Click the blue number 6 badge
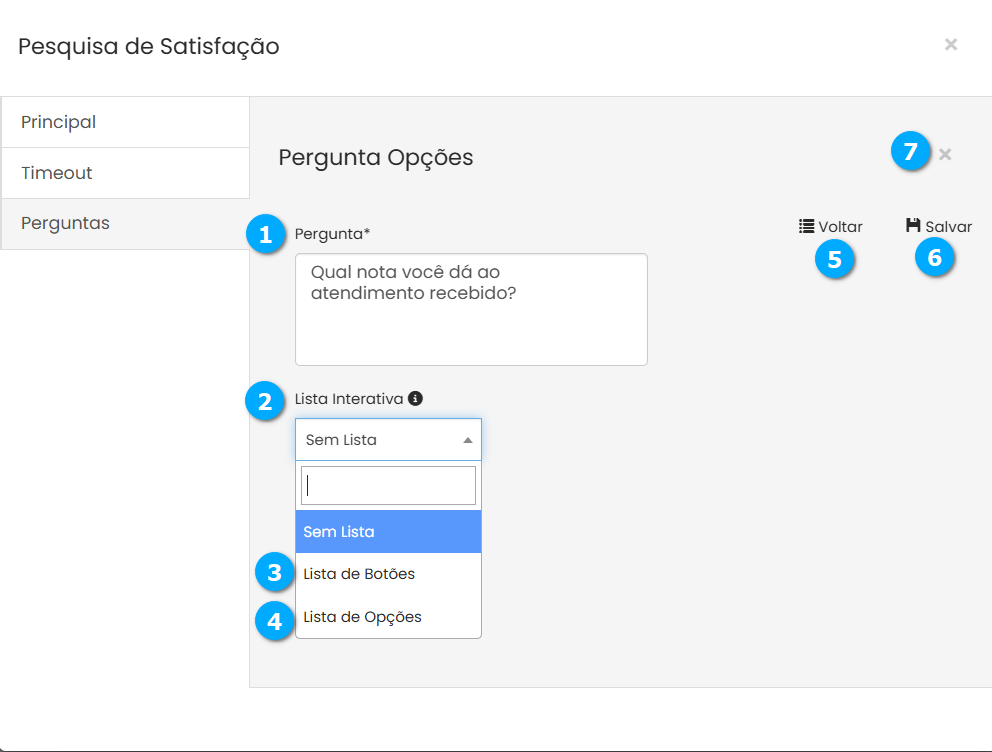 click(x=935, y=258)
